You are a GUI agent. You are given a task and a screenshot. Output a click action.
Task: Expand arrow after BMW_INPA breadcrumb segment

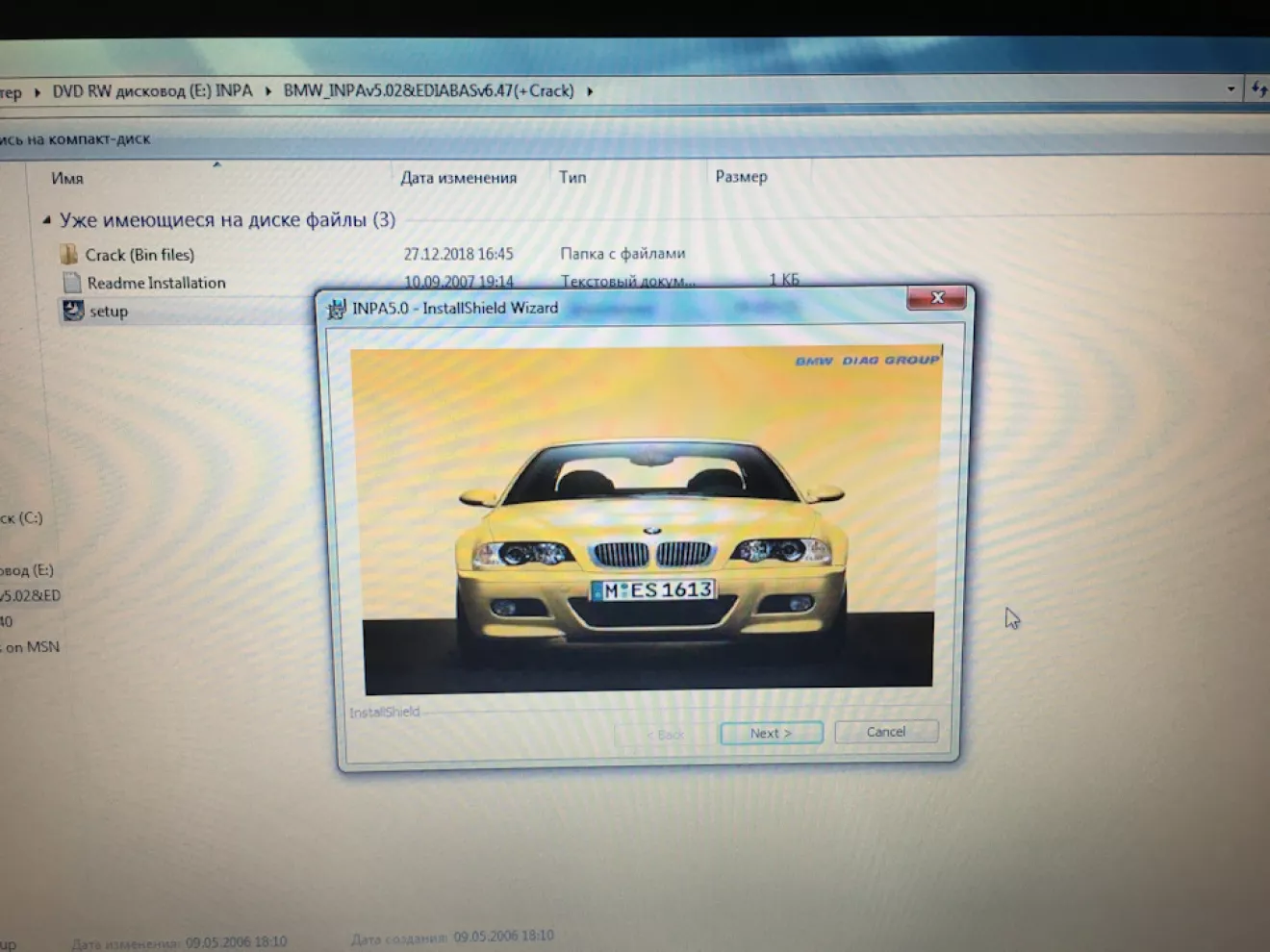pyautogui.click(x=590, y=91)
